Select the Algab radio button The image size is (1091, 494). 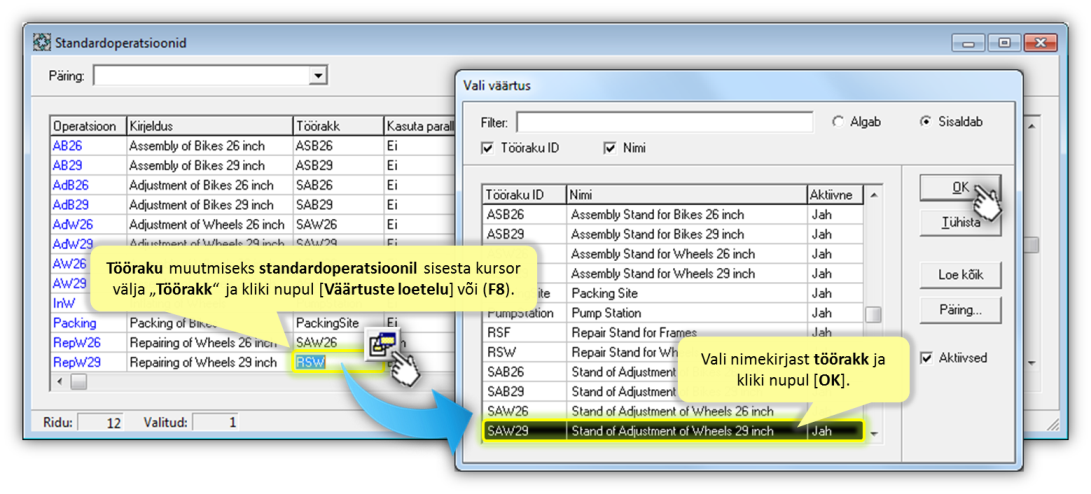[838, 122]
